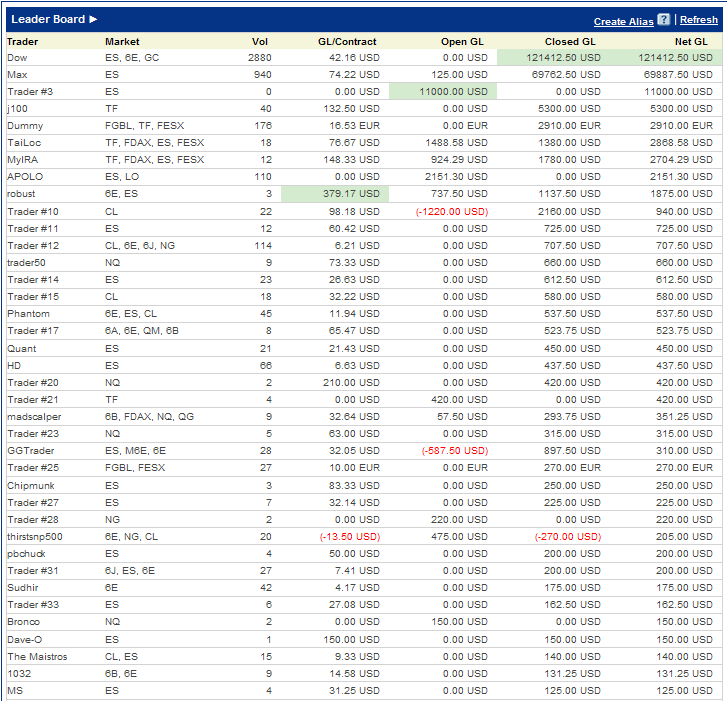Click j100's GL/Contract 132.50 USD
Viewport: 727px width, 701px height.
[x=351, y=109]
